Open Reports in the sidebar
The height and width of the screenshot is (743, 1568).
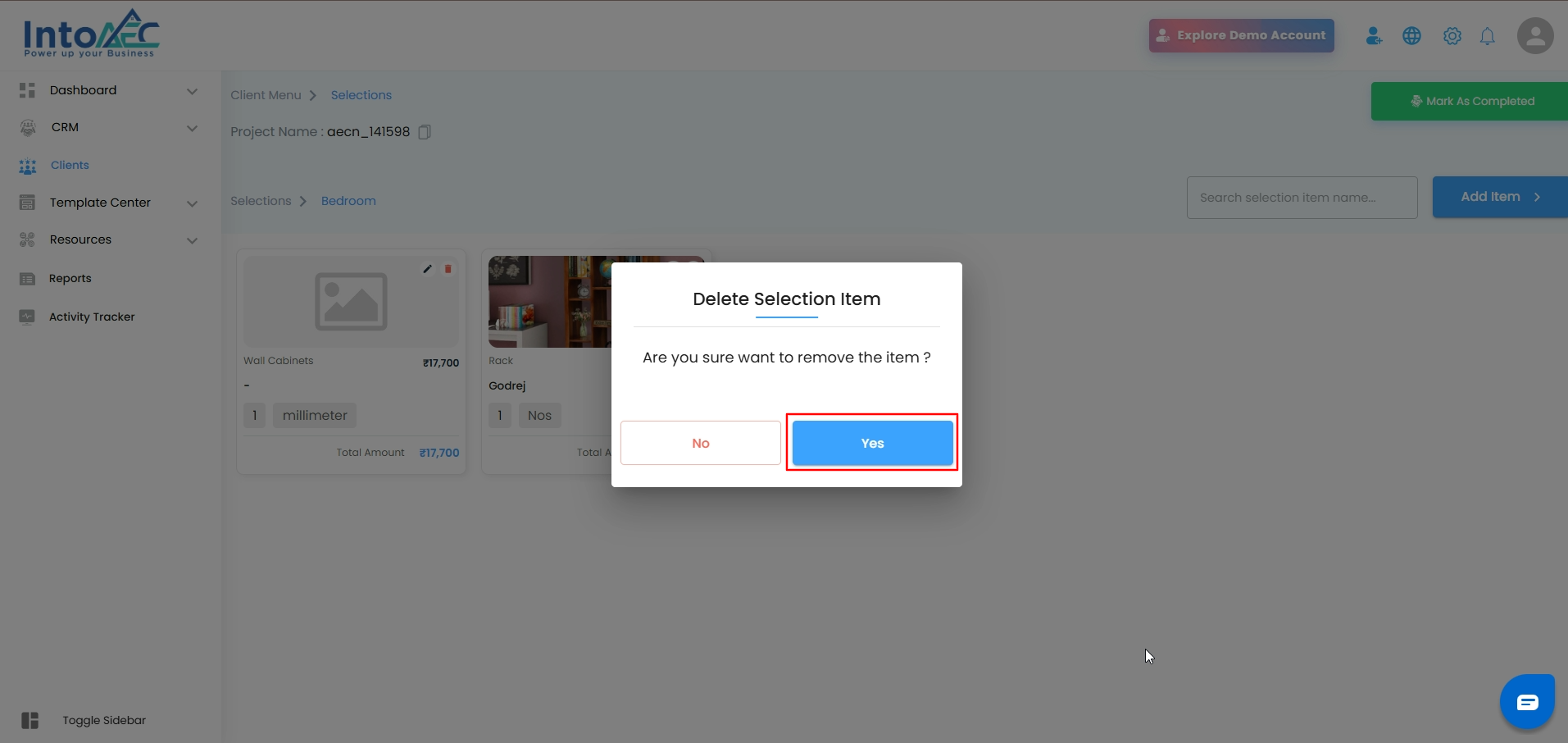coord(70,279)
